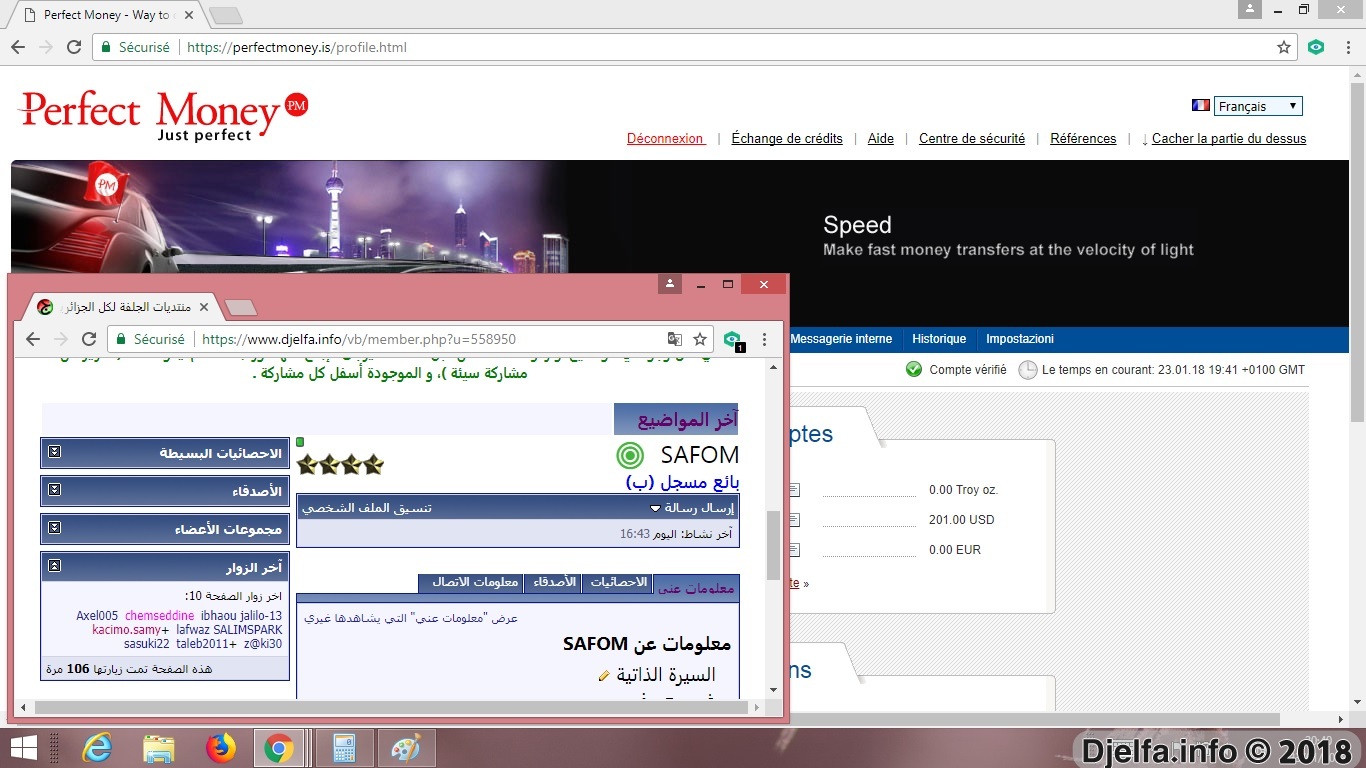Image resolution: width=1366 pixels, height=768 pixels.
Task: Bookmark the djelfa.info page with the star
Action: click(x=700, y=339)
